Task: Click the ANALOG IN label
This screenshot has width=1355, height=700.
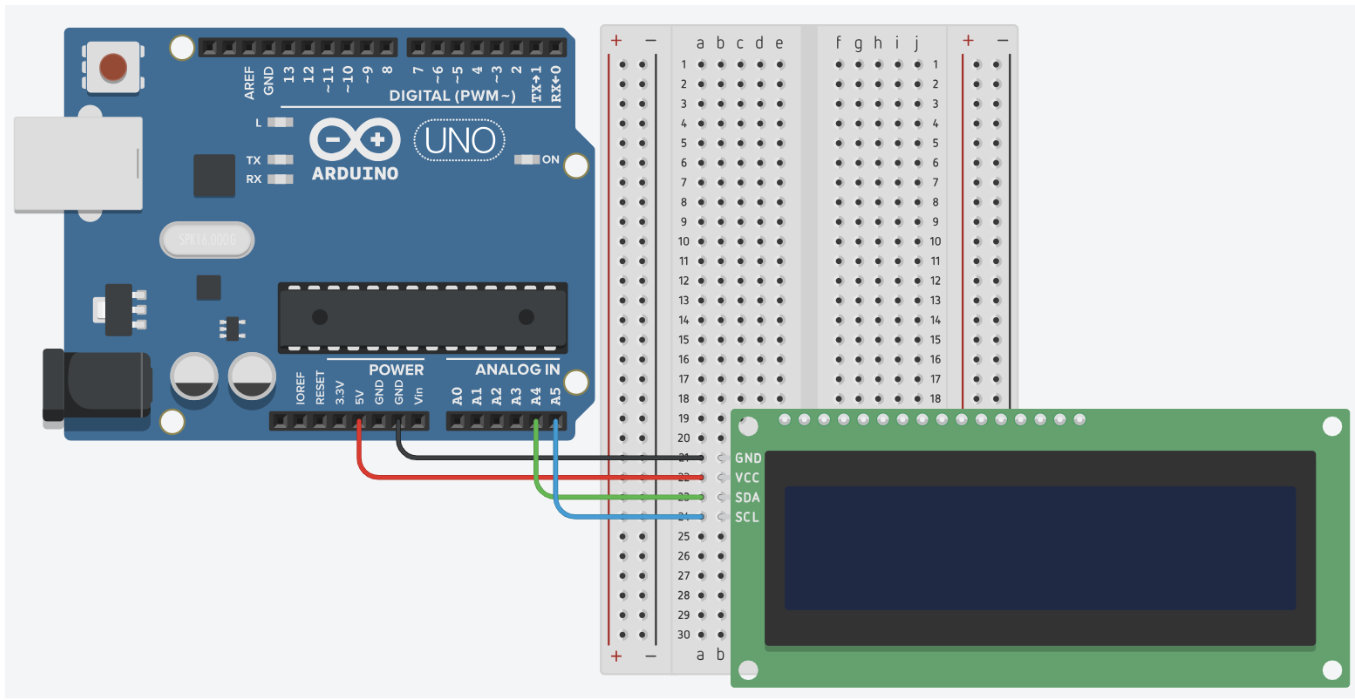Action: tap(518, 369)
